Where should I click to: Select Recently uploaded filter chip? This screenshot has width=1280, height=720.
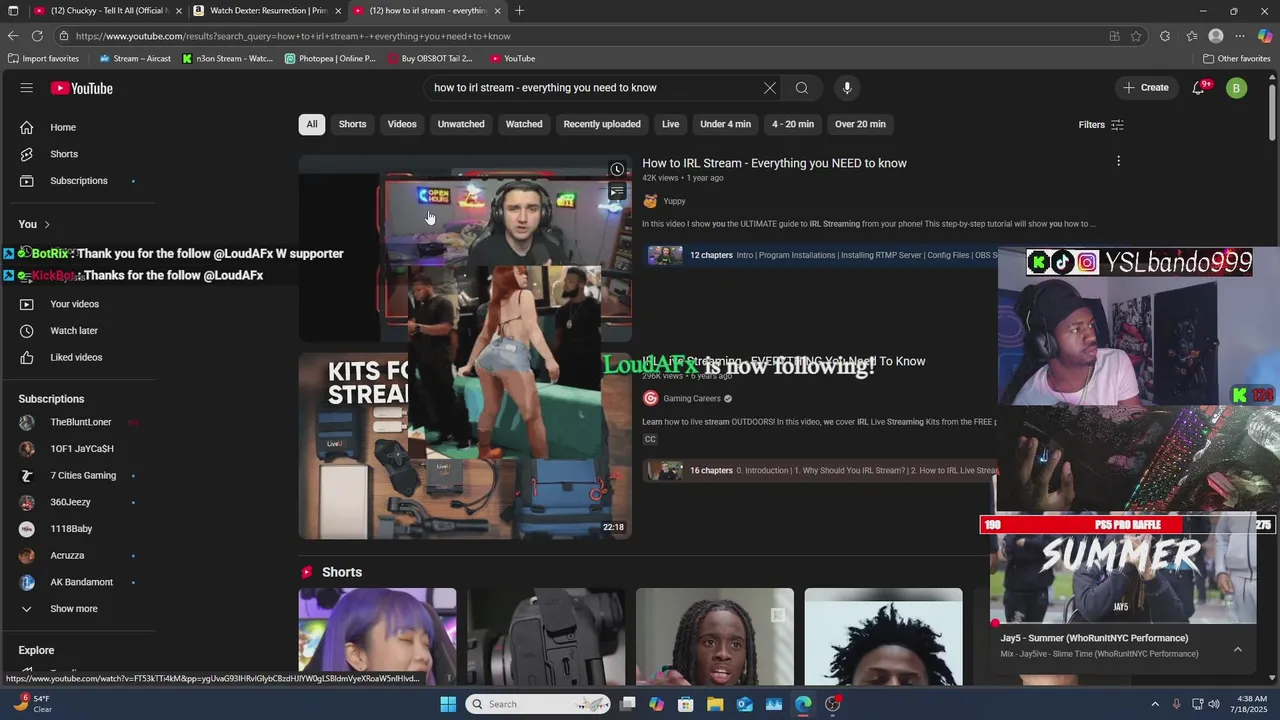coord(602,125)
